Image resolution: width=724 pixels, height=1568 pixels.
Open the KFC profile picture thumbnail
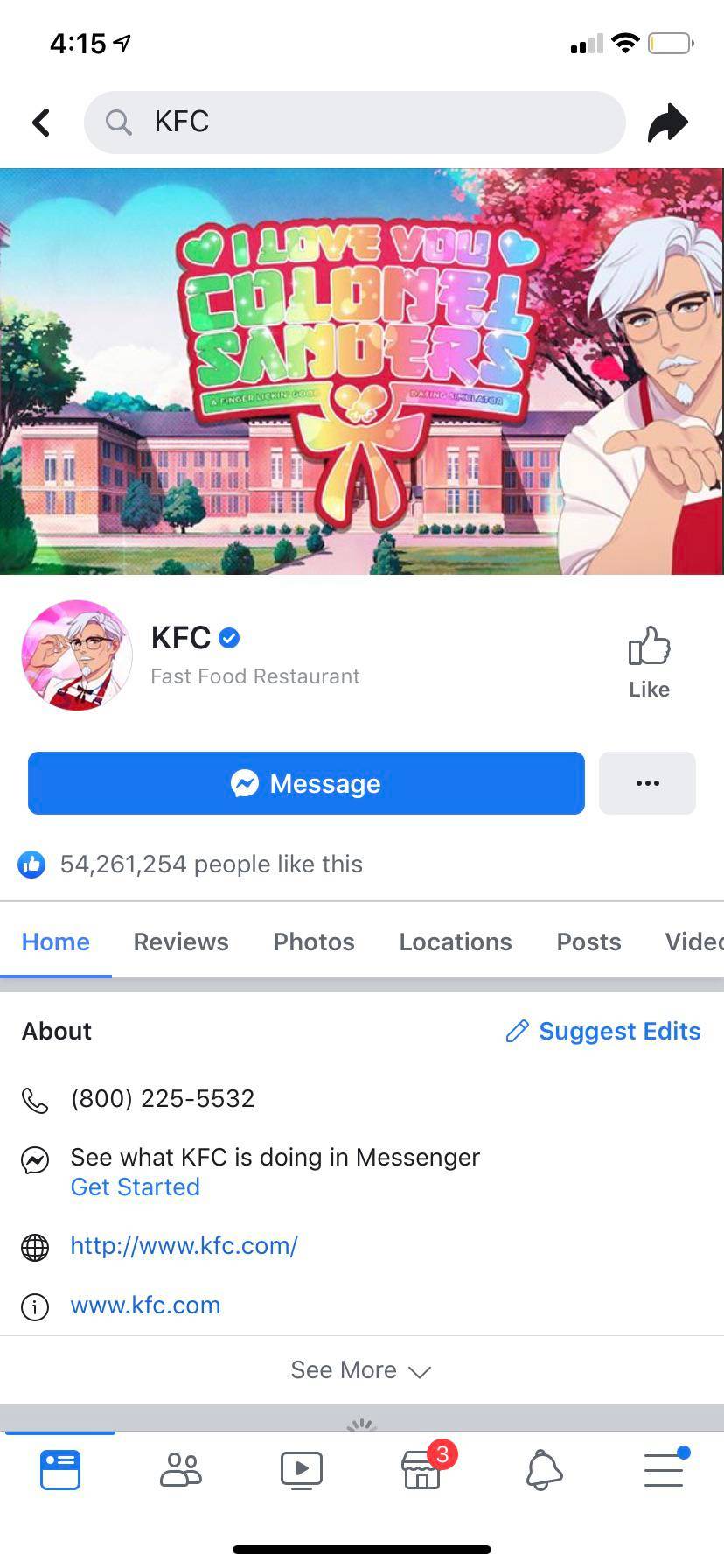pyautogui.click(x=77, y=655)
